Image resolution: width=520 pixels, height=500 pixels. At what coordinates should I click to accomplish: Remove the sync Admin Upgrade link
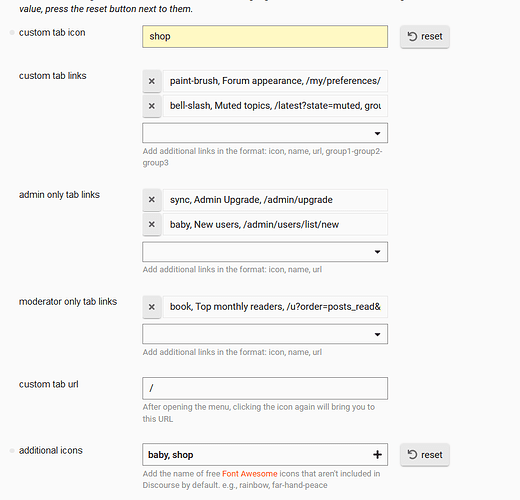152,200
